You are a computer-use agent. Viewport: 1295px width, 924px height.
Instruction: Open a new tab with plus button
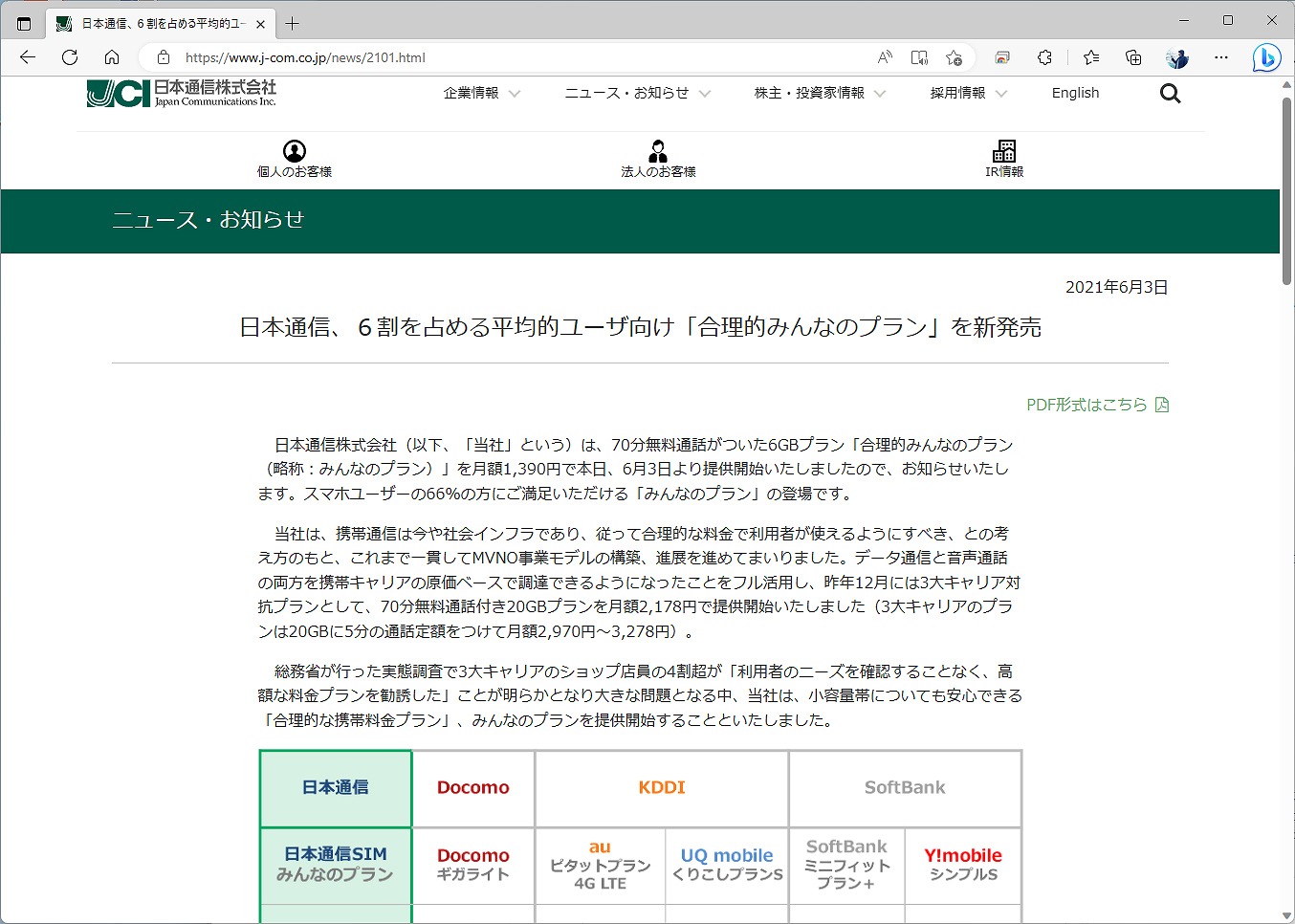(x=293, y=23)
